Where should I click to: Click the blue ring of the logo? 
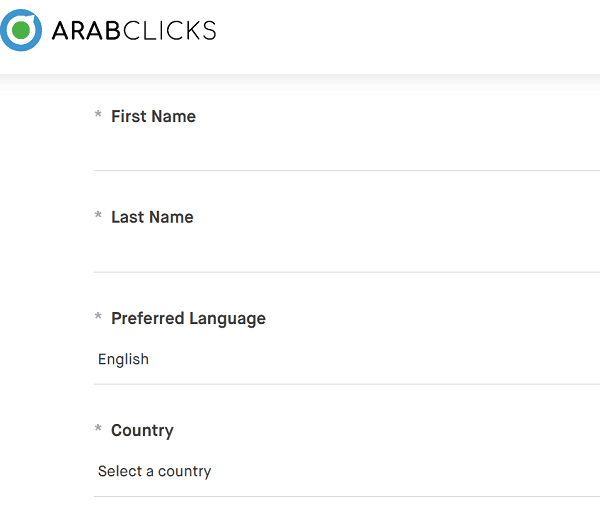(x=5, y=31)
